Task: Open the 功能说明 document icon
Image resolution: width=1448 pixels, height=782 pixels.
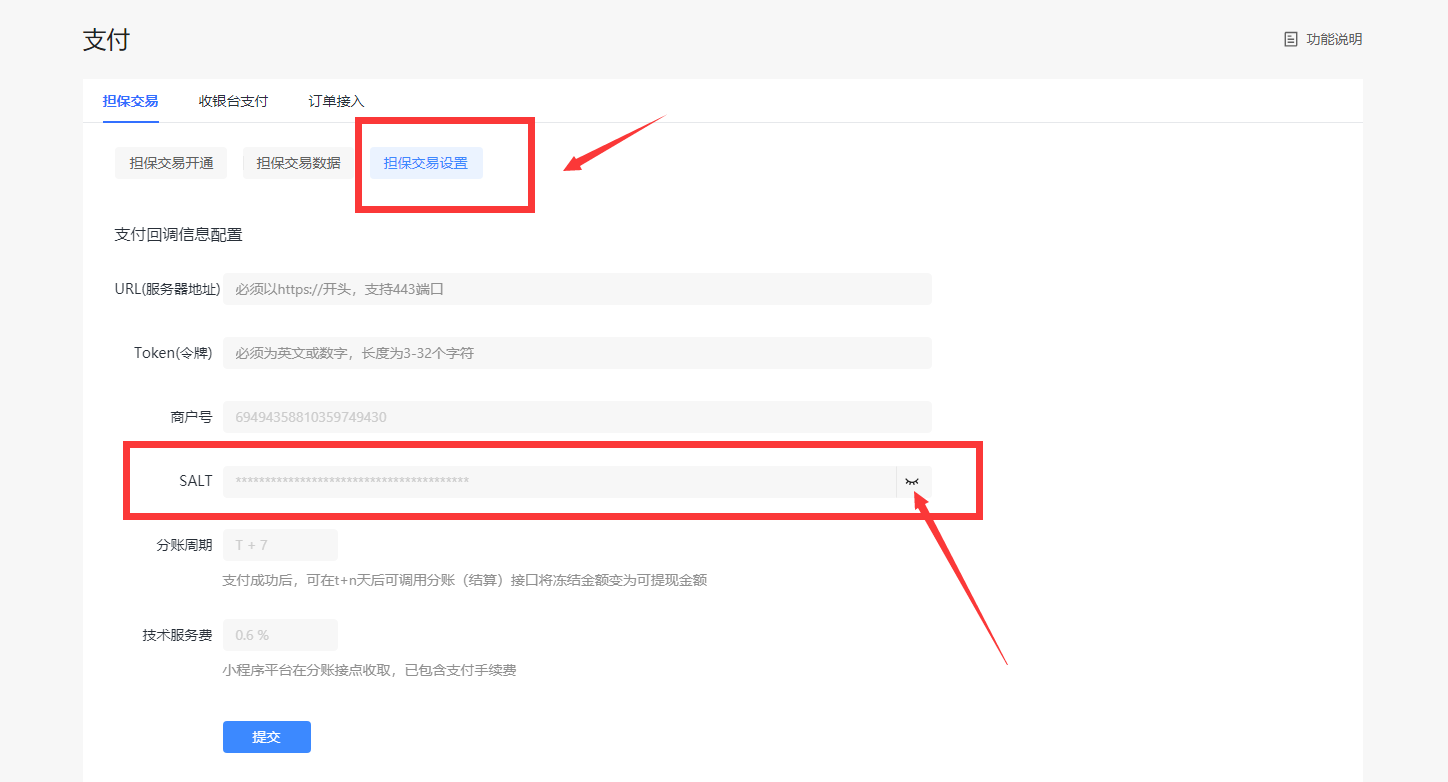Action: 1291,39
